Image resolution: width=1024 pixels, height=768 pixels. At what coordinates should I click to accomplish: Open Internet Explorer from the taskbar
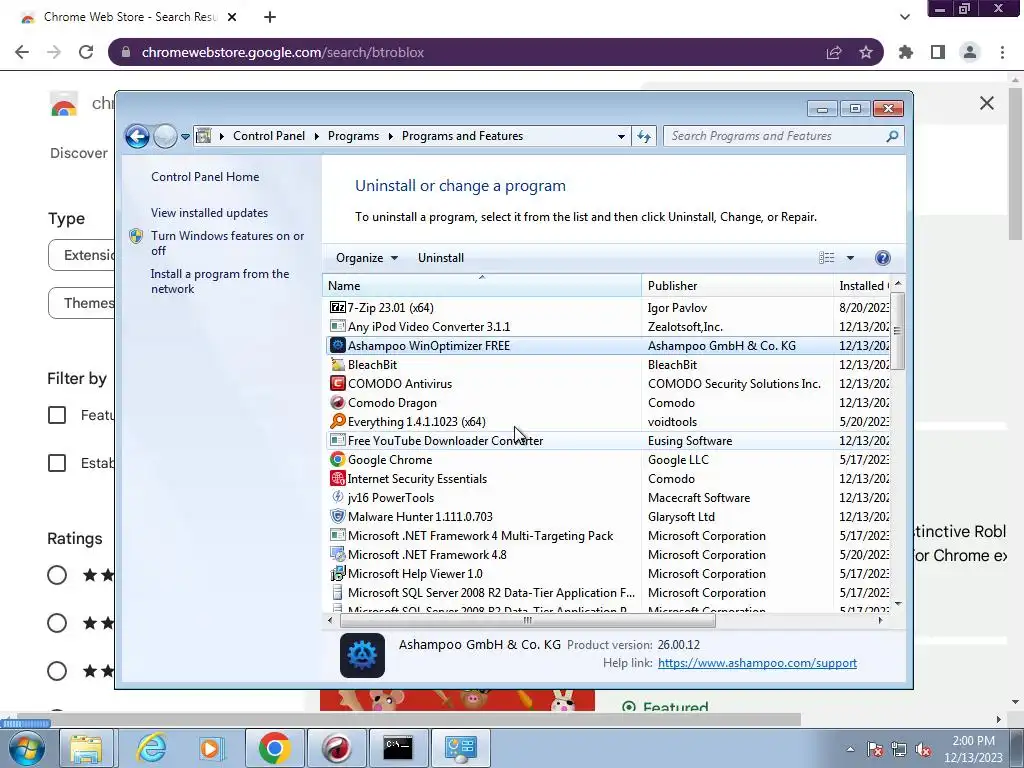pyautogui.click(x=151, y=748)
